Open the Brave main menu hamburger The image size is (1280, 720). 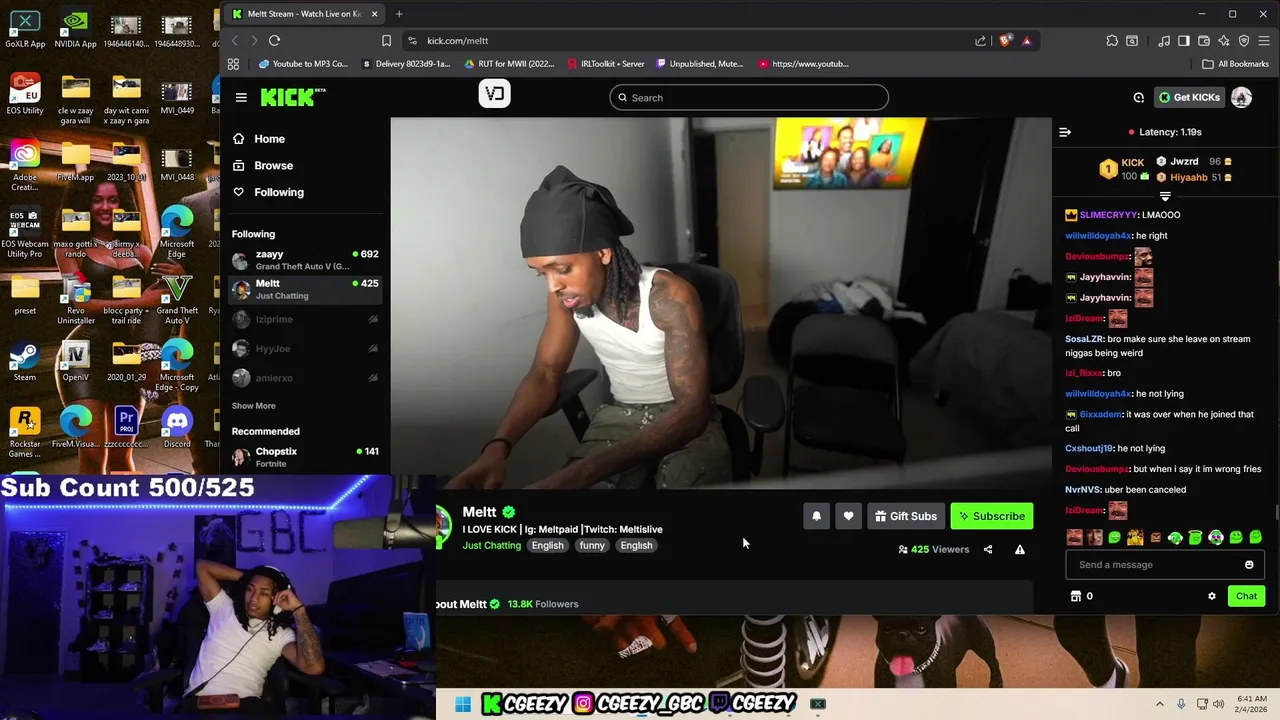coord(1264,41)
